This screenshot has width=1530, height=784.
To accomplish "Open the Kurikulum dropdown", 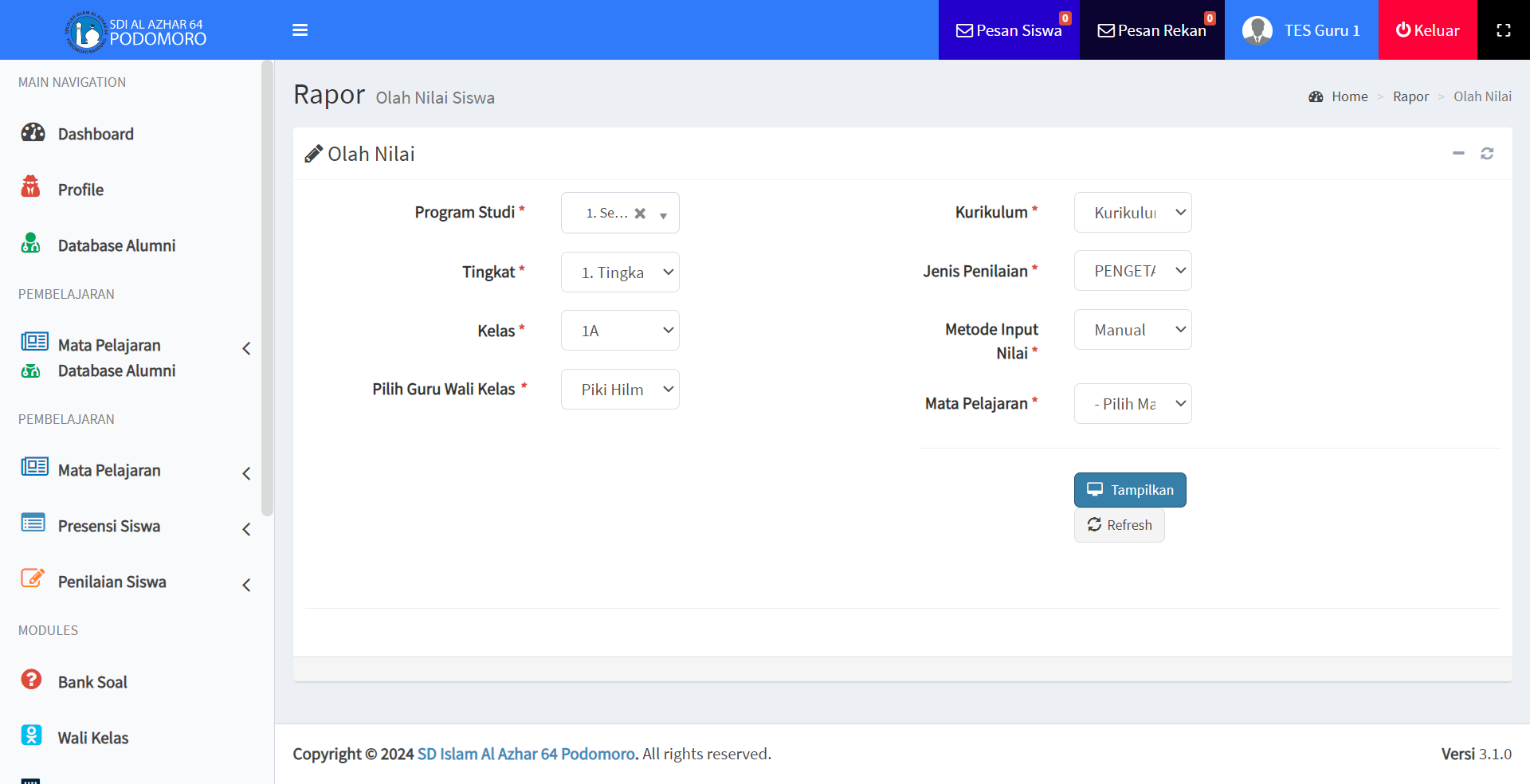I will coord(1132,213).
